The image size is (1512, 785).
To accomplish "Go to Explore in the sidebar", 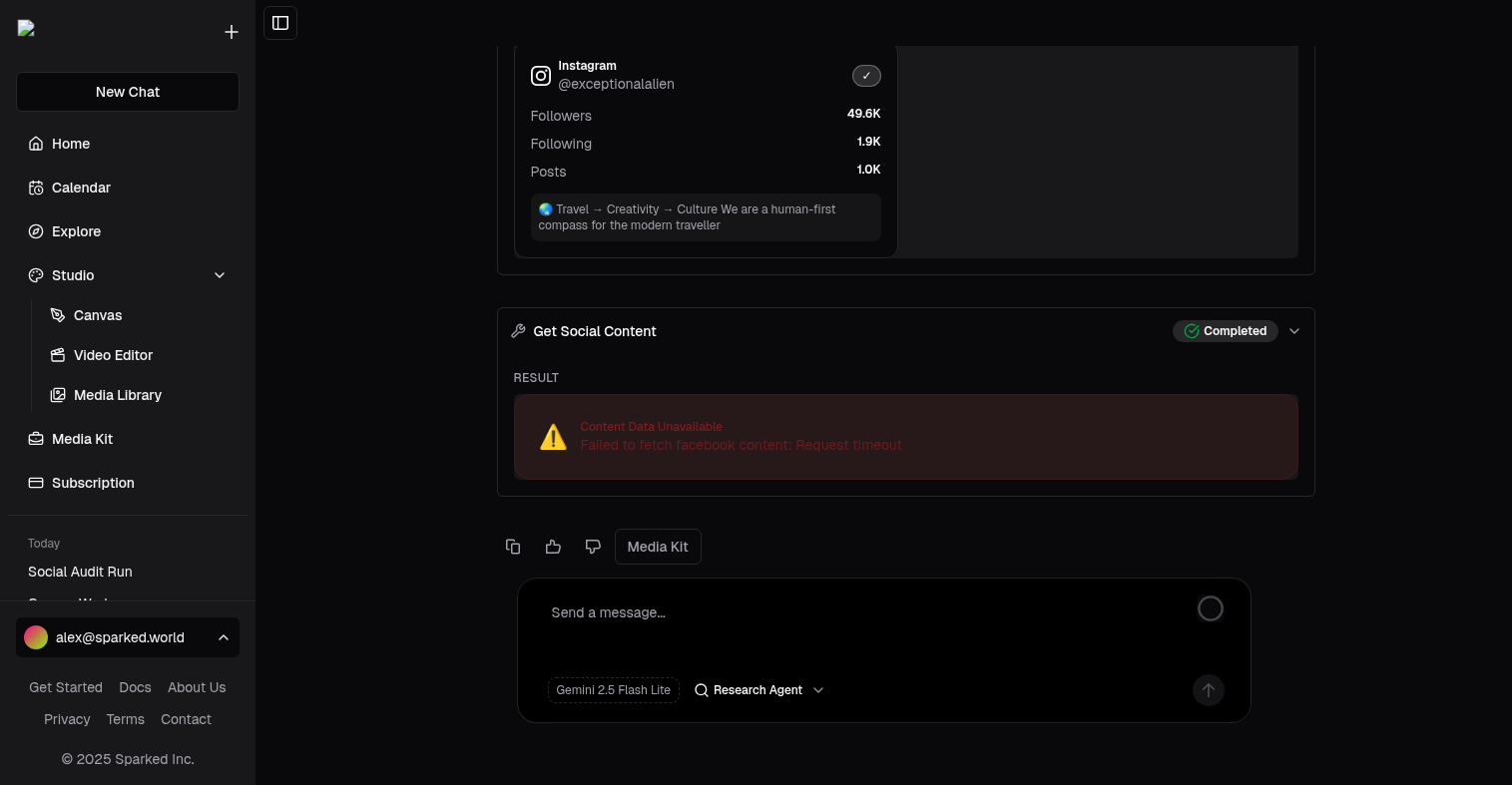I will click(76, 231).
